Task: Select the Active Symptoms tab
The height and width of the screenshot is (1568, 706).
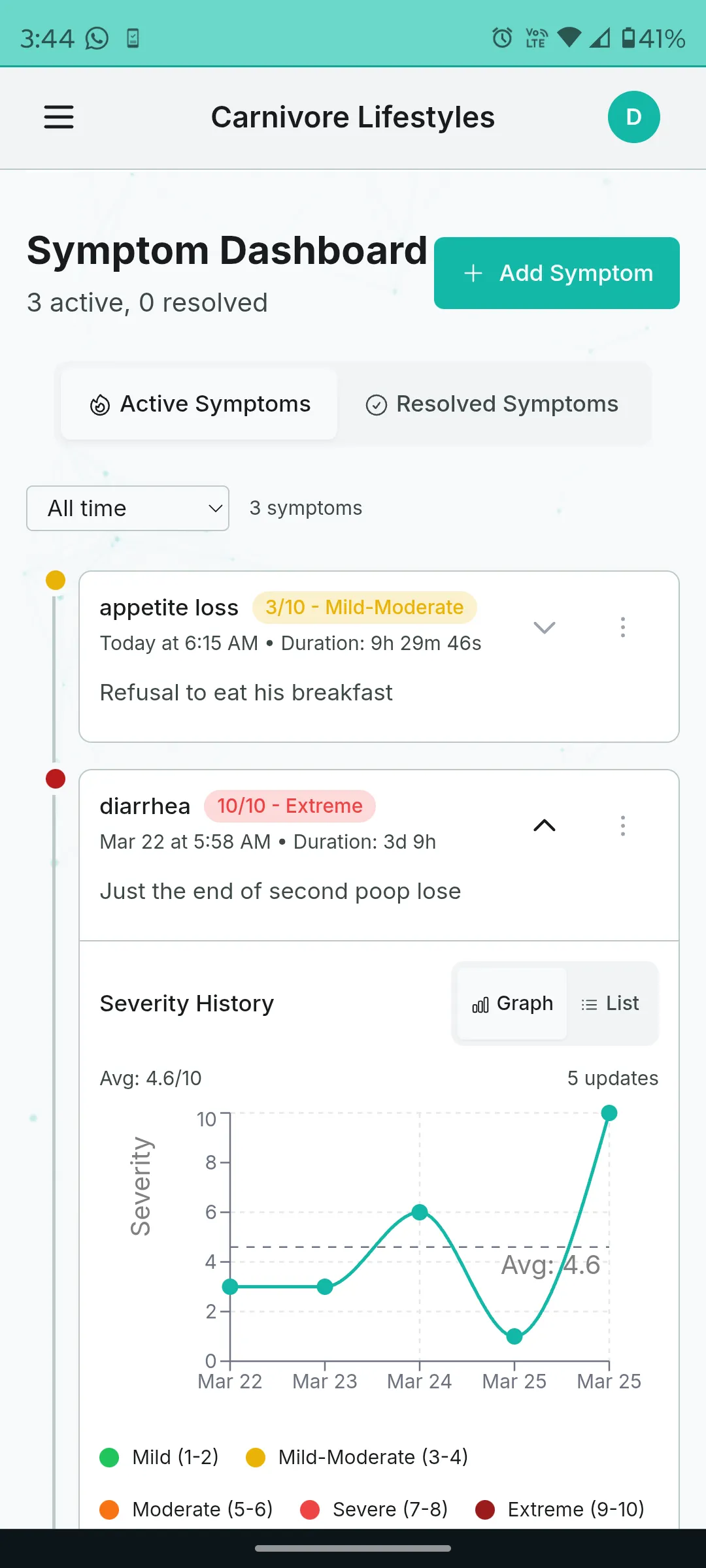Action: pyautogui.click(x=199, y=404)
